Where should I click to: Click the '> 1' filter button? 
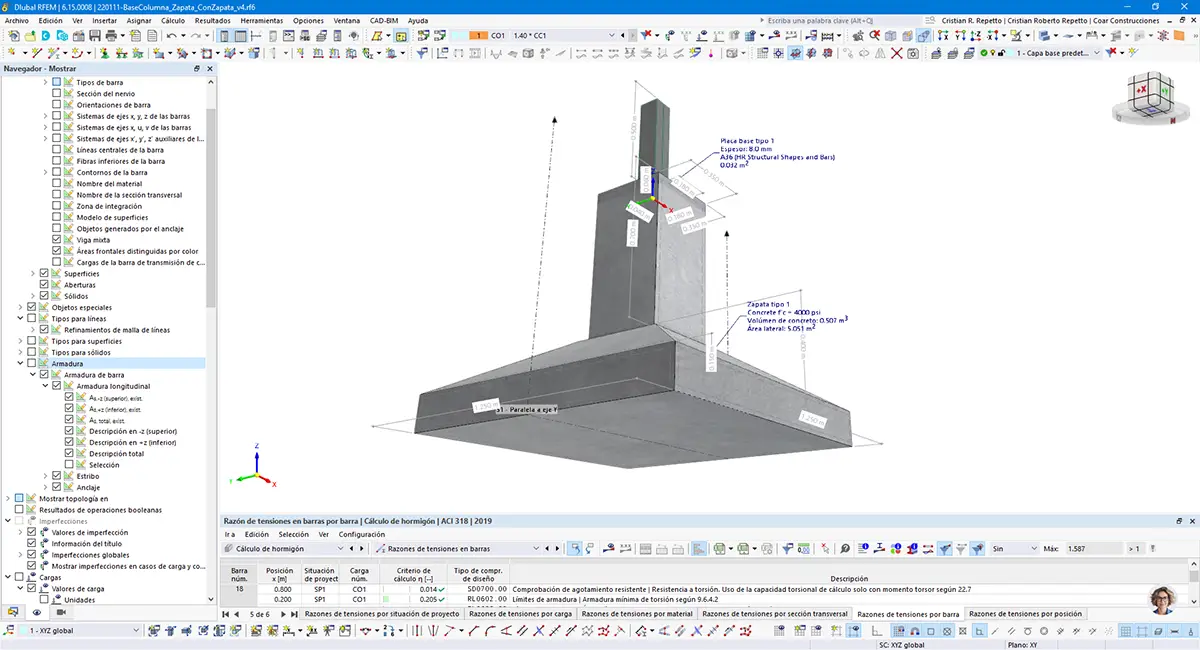[x=1134, y=549]
